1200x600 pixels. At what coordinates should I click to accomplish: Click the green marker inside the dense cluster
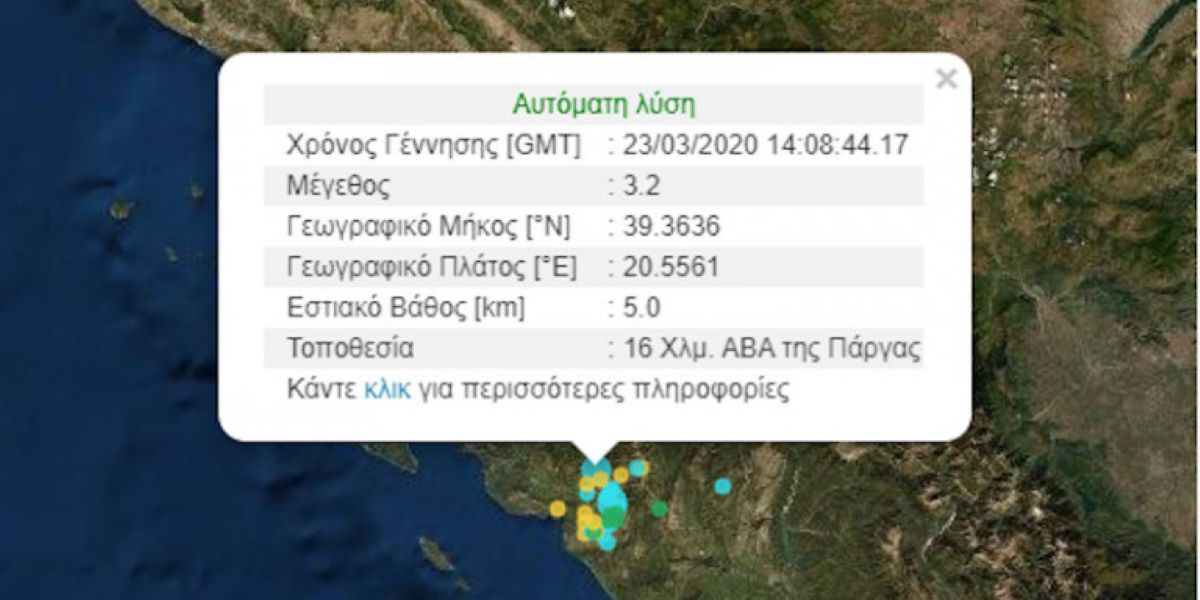[x=611, y=518]
